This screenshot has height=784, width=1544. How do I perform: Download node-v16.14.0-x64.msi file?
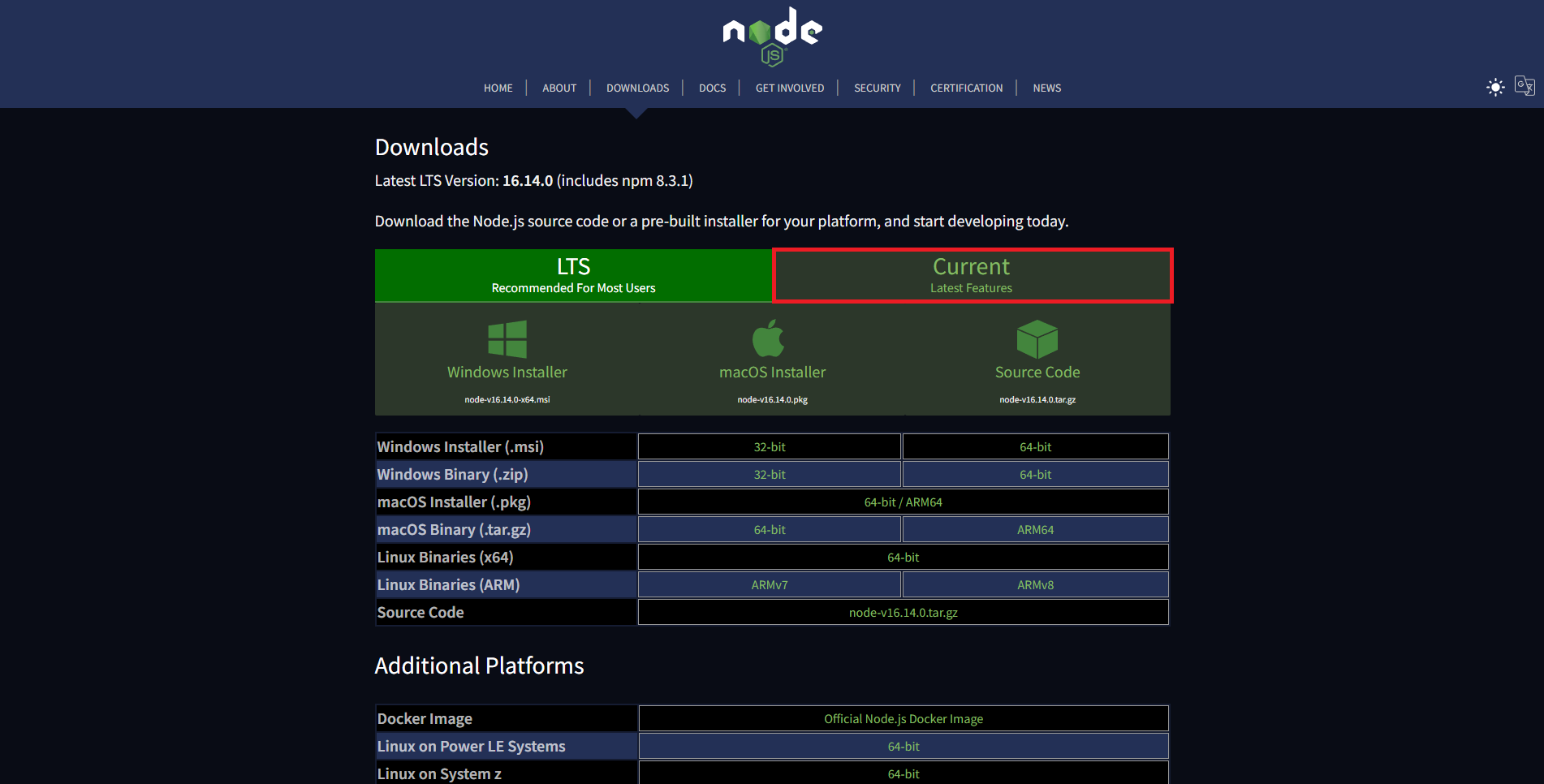click(x=507, y=399)
